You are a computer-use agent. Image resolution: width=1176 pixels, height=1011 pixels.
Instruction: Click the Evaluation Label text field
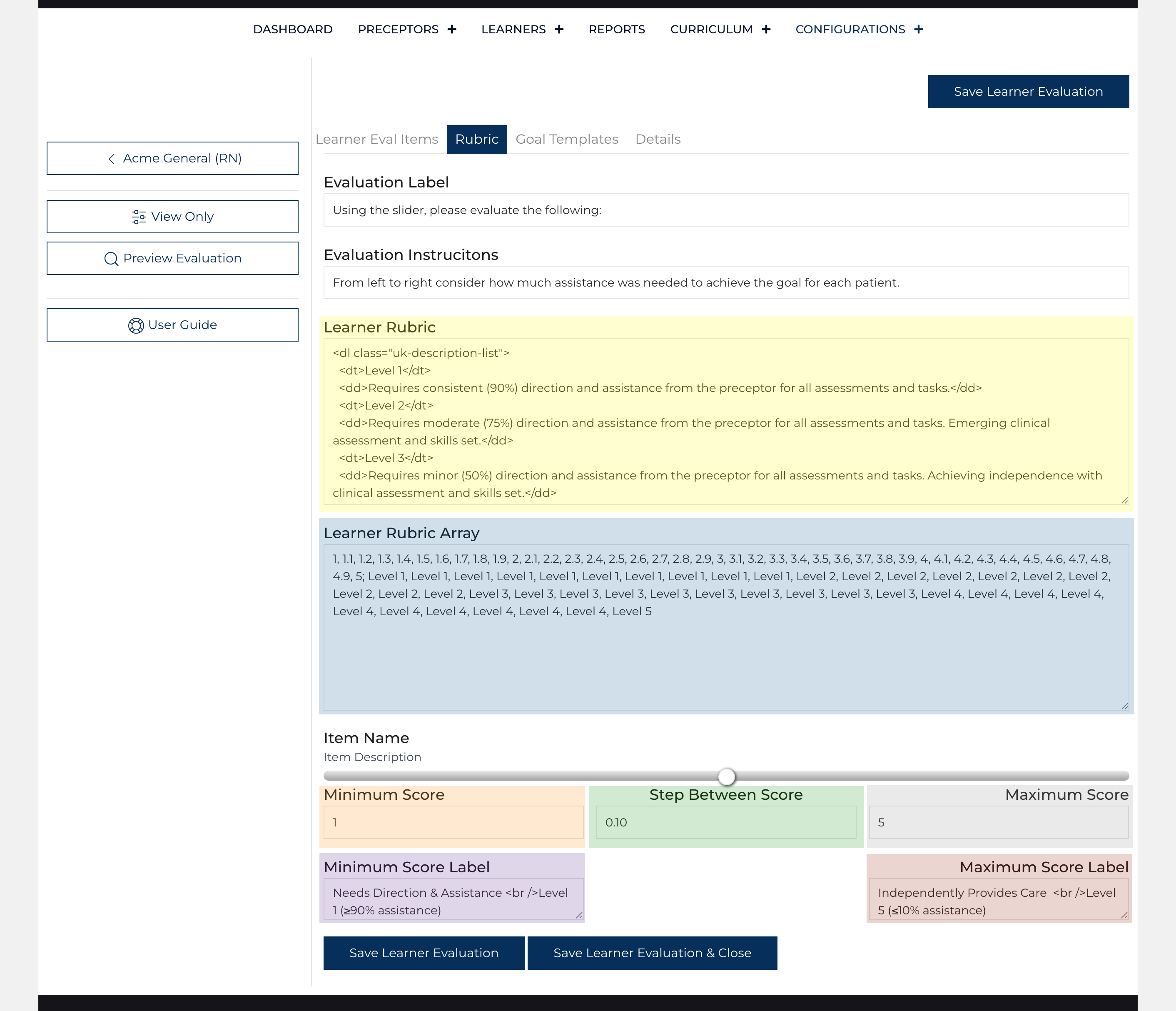(725, 211)
